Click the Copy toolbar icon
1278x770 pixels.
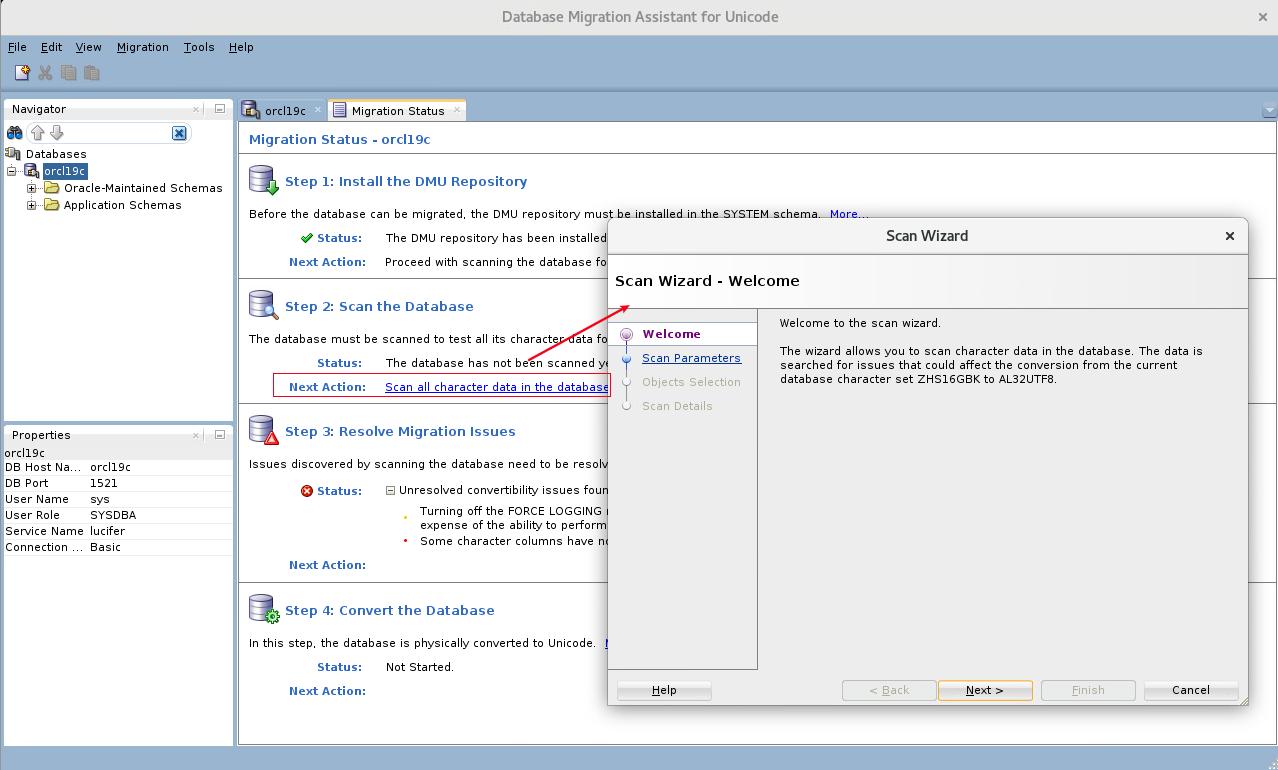(68, 73)
